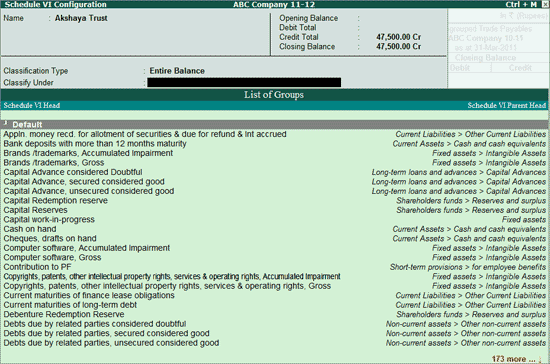The width and height of the screenshot is (550, 364).
Task: Select Debts due by related parties, unsecured considered good
Action: (111, 343)
